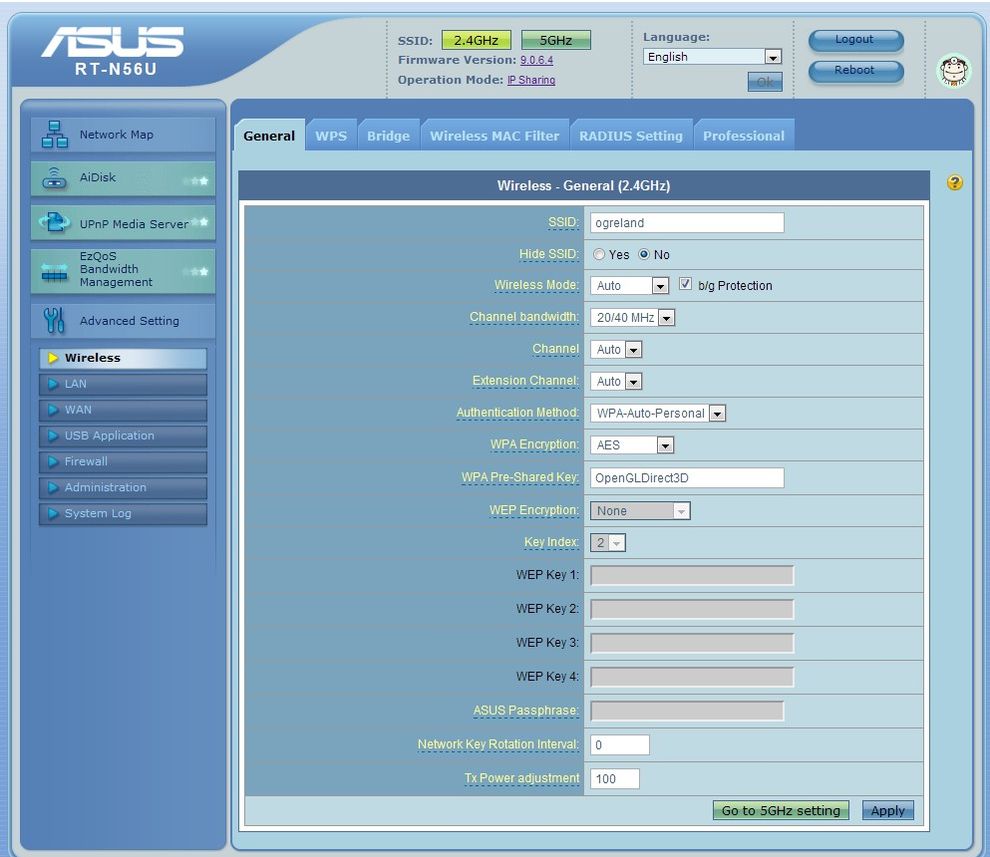Click the Network Map icon in sidebar
This screenshot has width=990, height=857.
(54, 135)
